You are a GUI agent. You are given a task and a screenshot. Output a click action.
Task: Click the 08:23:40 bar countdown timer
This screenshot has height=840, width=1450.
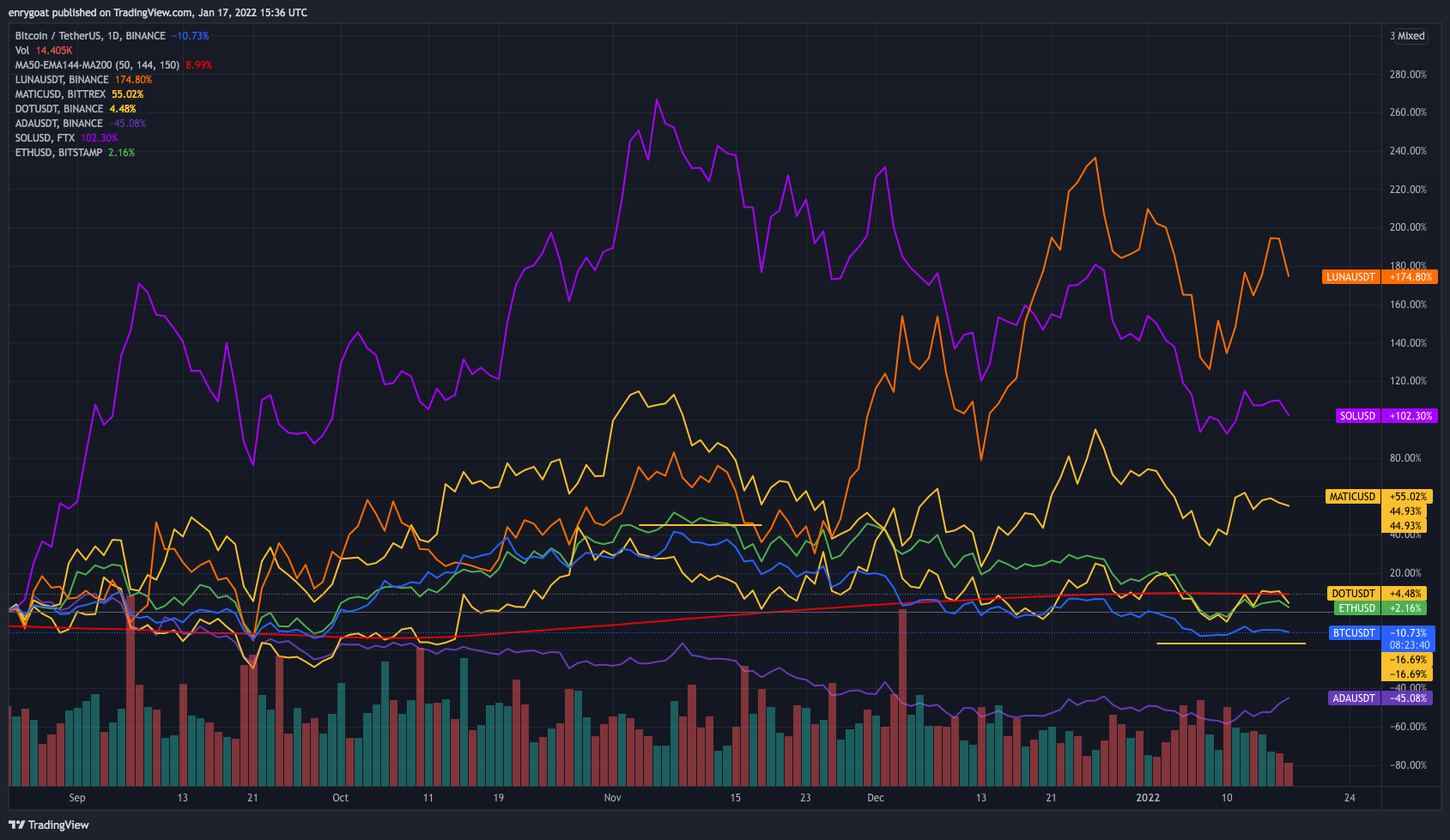[1410, 645]
